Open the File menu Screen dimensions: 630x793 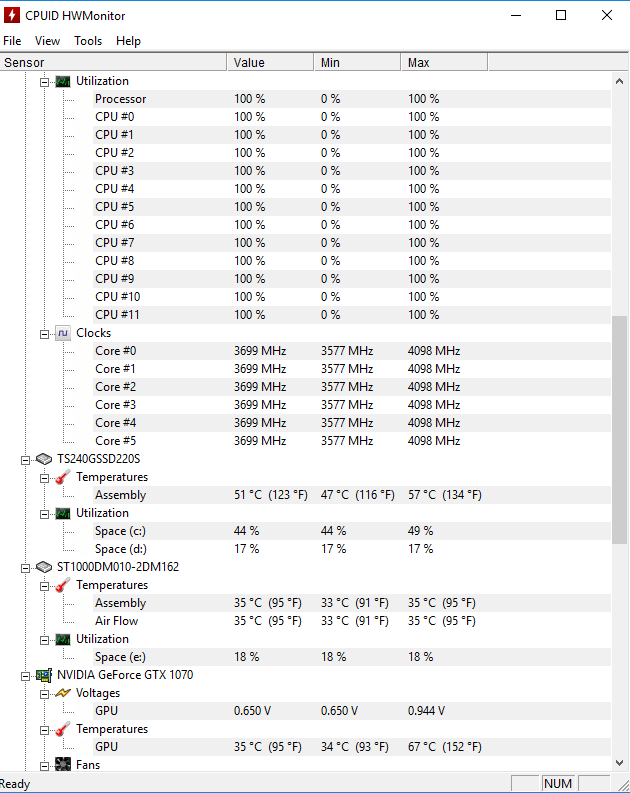(12, 41)
